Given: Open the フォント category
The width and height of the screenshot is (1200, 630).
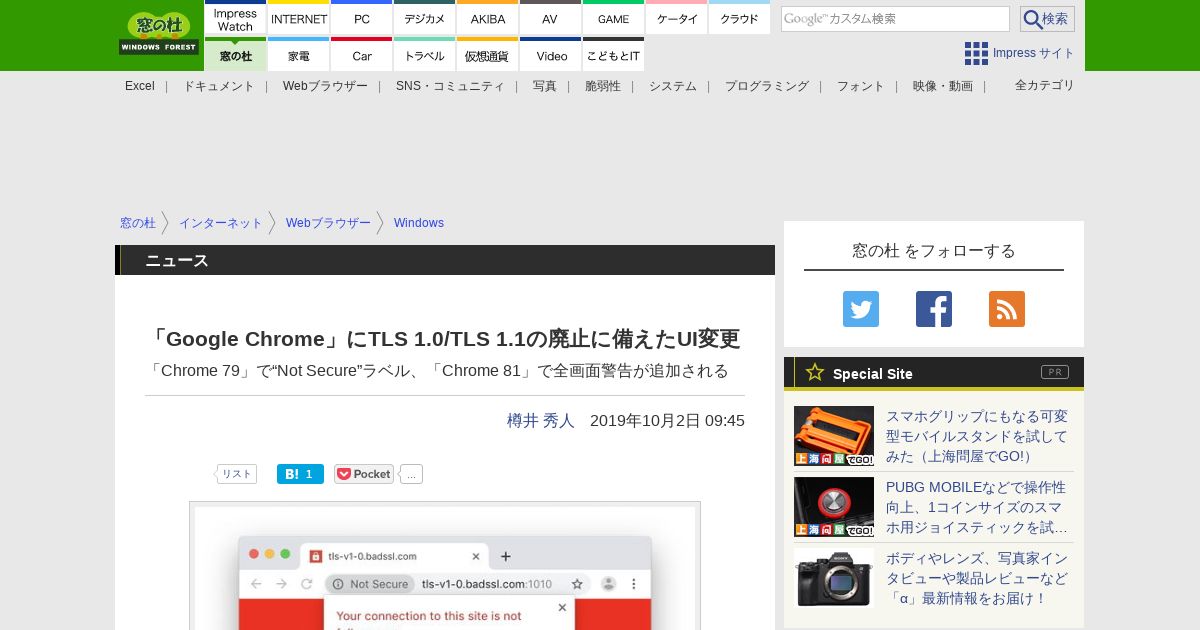Looking at the screenshot, I should 861,86.
